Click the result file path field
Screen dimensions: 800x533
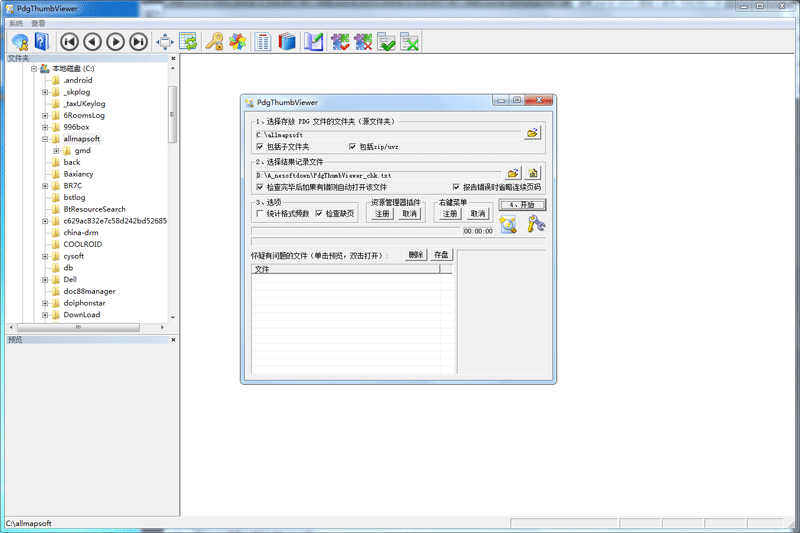(x=379, y=175)
